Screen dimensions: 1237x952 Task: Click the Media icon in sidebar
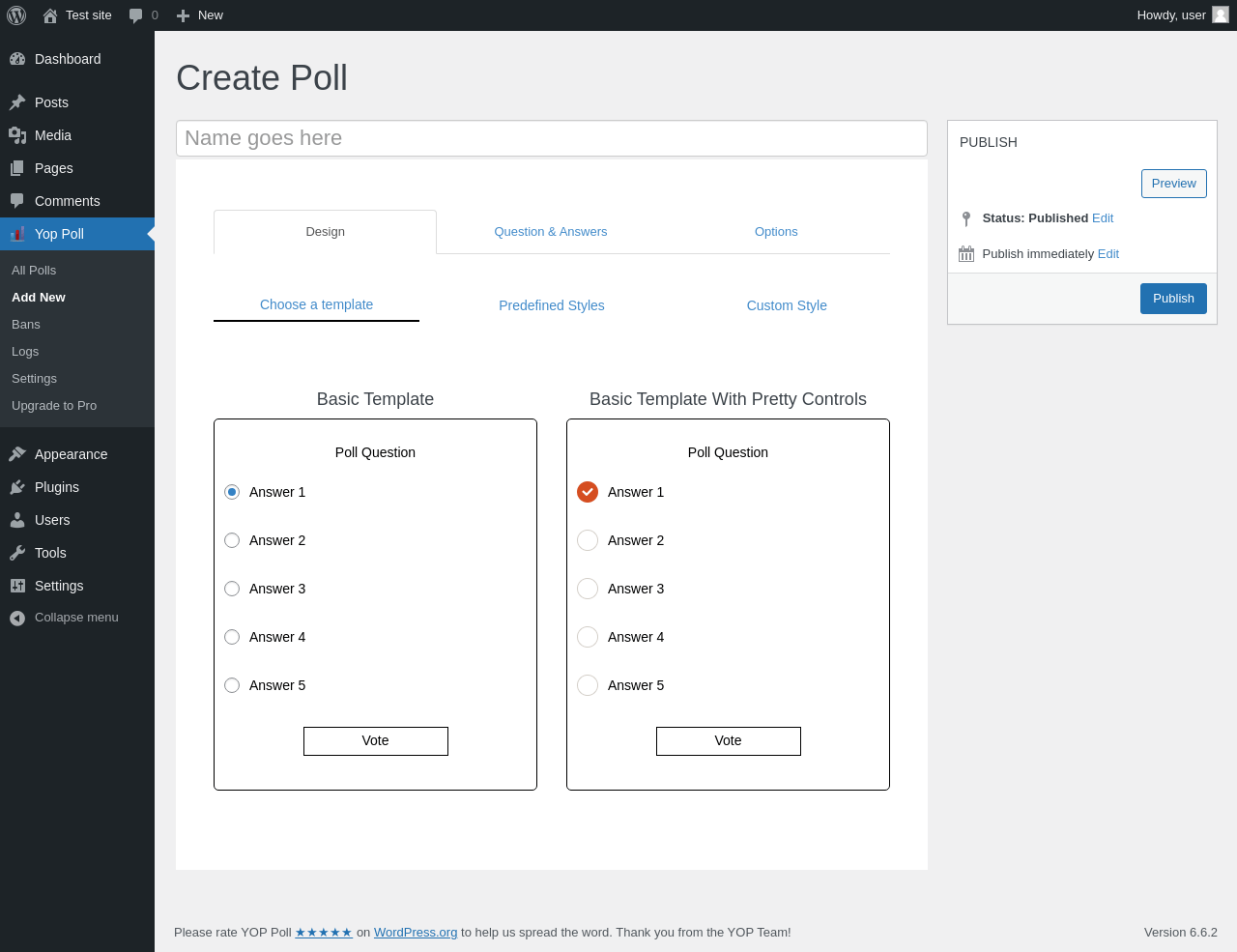click(x=17, y=135)
